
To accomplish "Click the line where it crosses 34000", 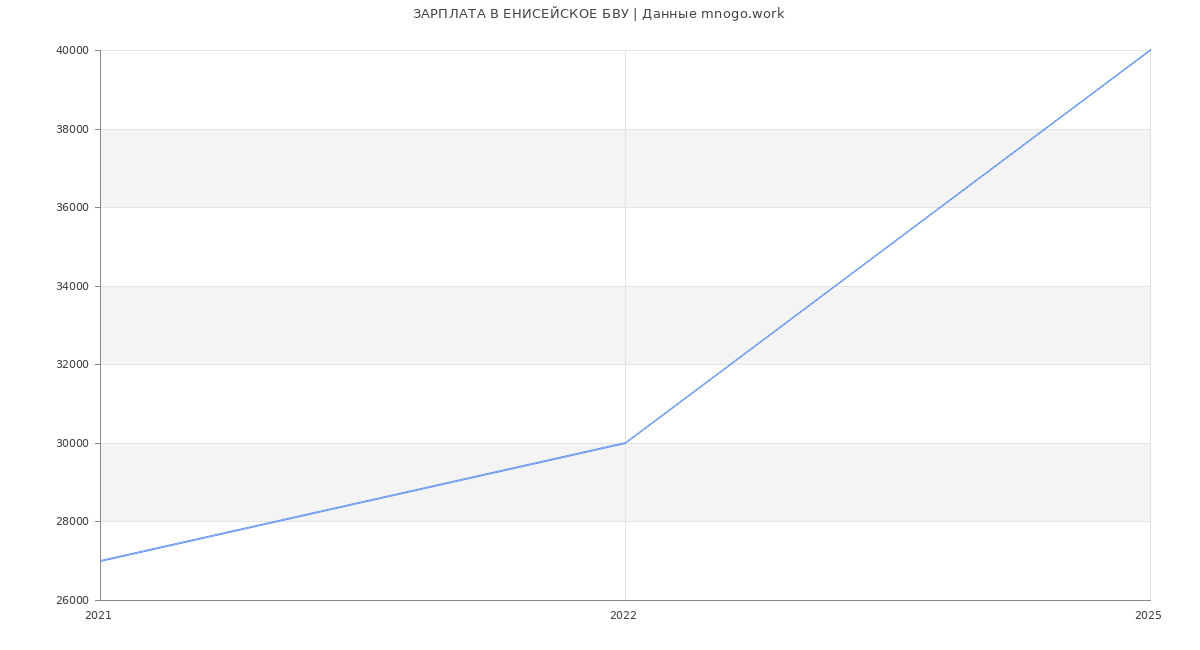I will (x=835, y=286).
